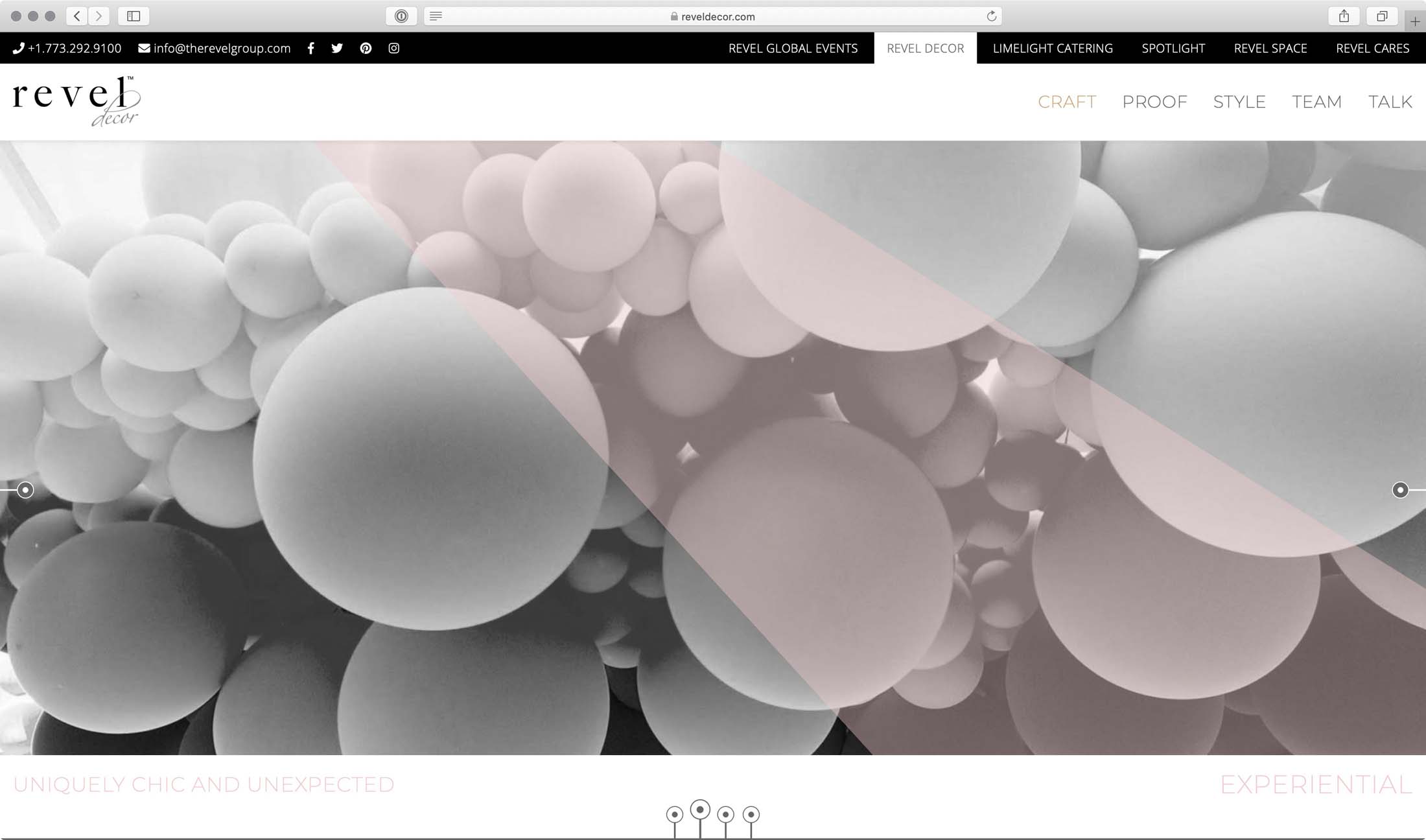Open Limelight Catering tab
1426x840 pixels.
click(1053, 48)
